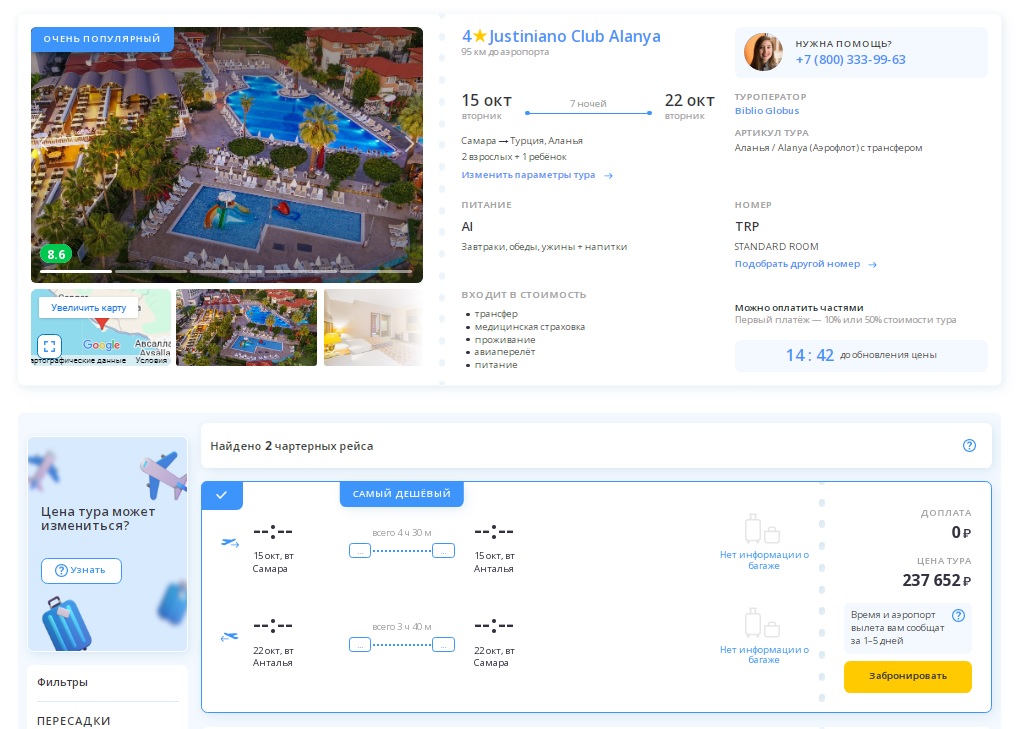
Task: Click Нет информации о багаже for outbound flight
Action: click(x=764, y=560)
